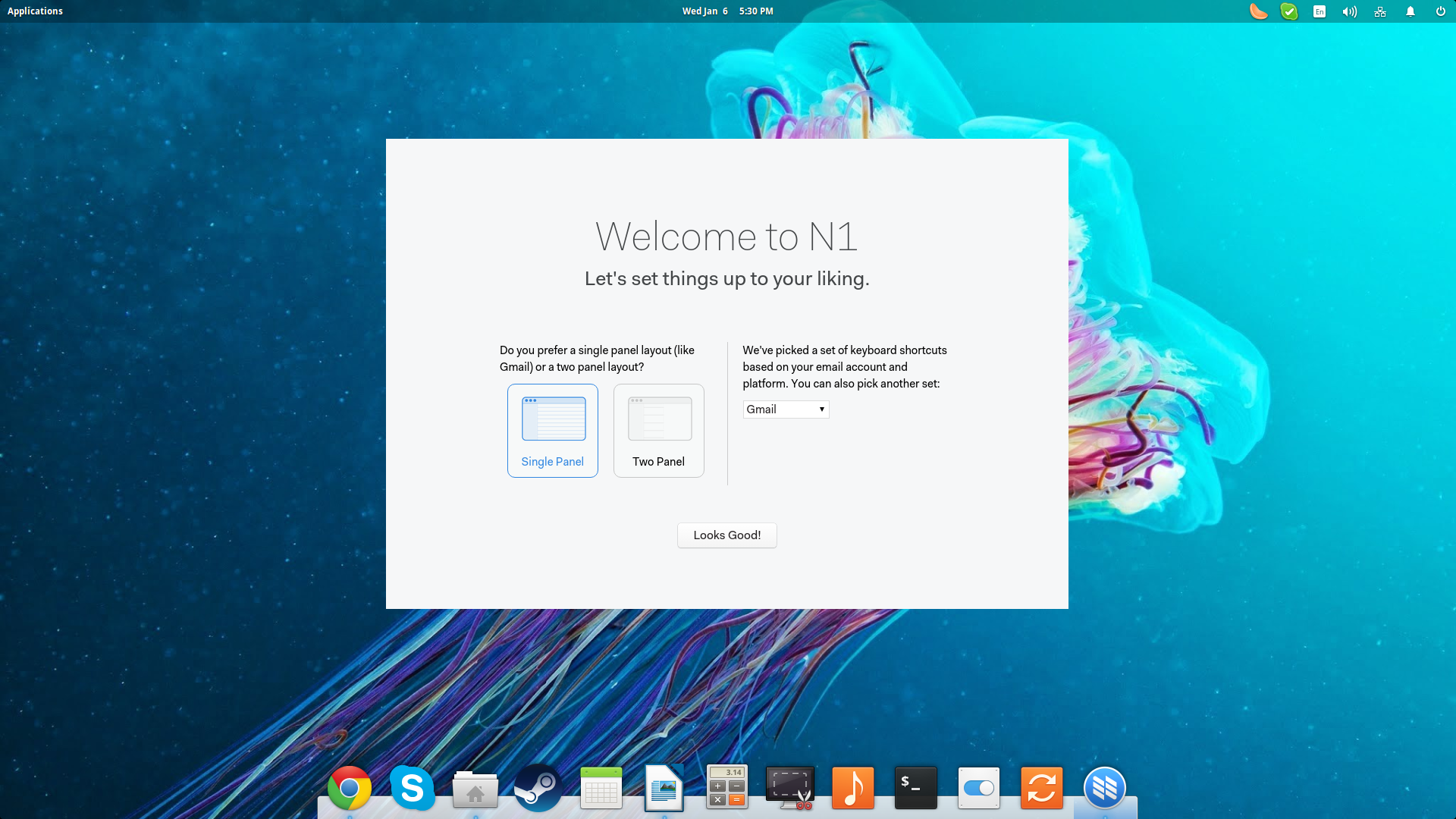The image size is (1456, 819).
Task: Choose the Two Panel layout option
Action: click(658, 430)
